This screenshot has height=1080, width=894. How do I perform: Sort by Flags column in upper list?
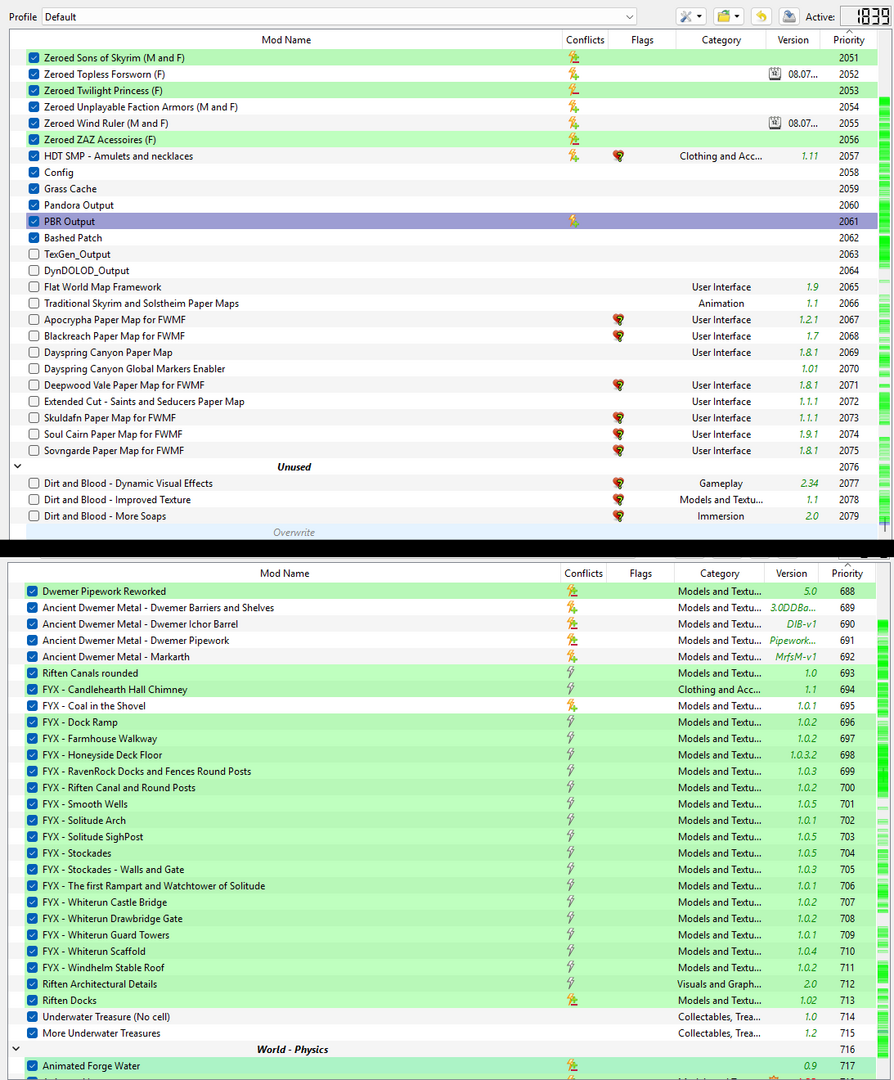(x=643, y=40)
